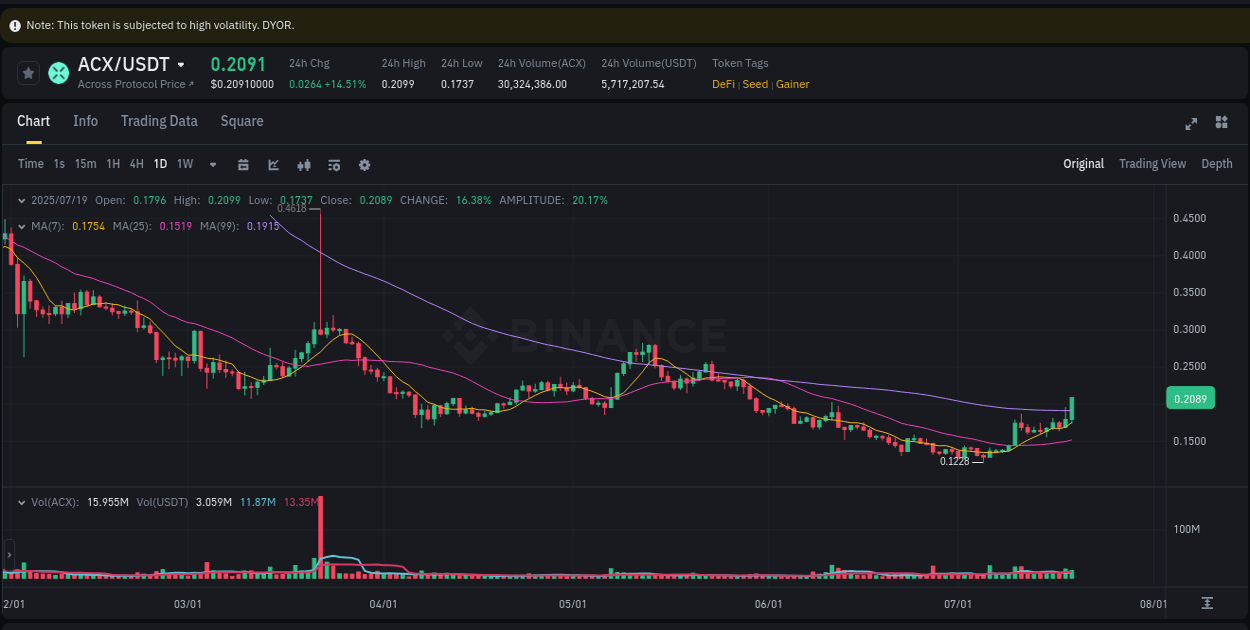The width and height of the screenshot is (1250, 630).
Task: Switch chart to Trading View mode
Action: (x=1152, y=163)
